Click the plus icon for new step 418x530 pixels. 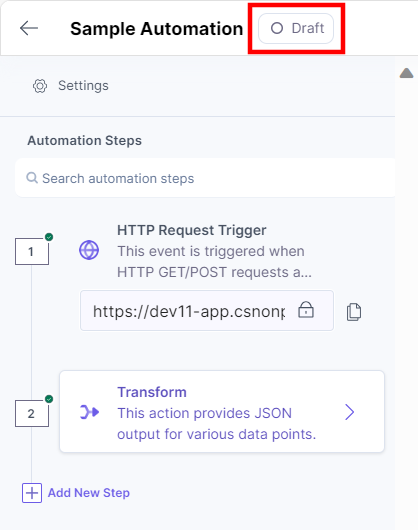pyautogui.click(x=32, y=493)
